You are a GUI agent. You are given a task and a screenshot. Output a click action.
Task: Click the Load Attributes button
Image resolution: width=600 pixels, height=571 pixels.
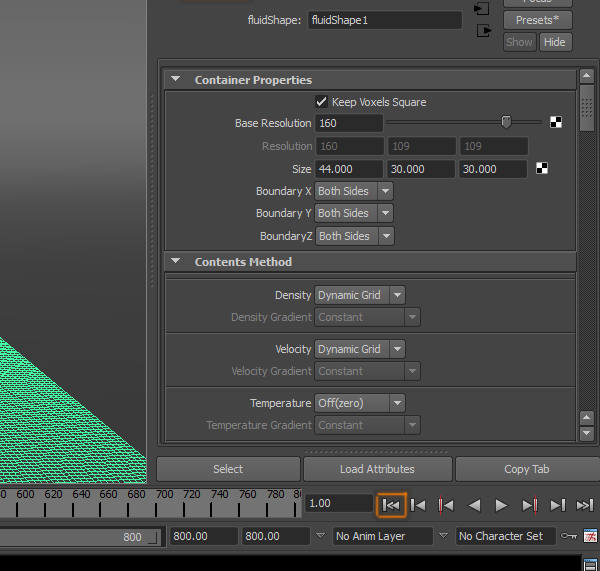coord(377,469)
